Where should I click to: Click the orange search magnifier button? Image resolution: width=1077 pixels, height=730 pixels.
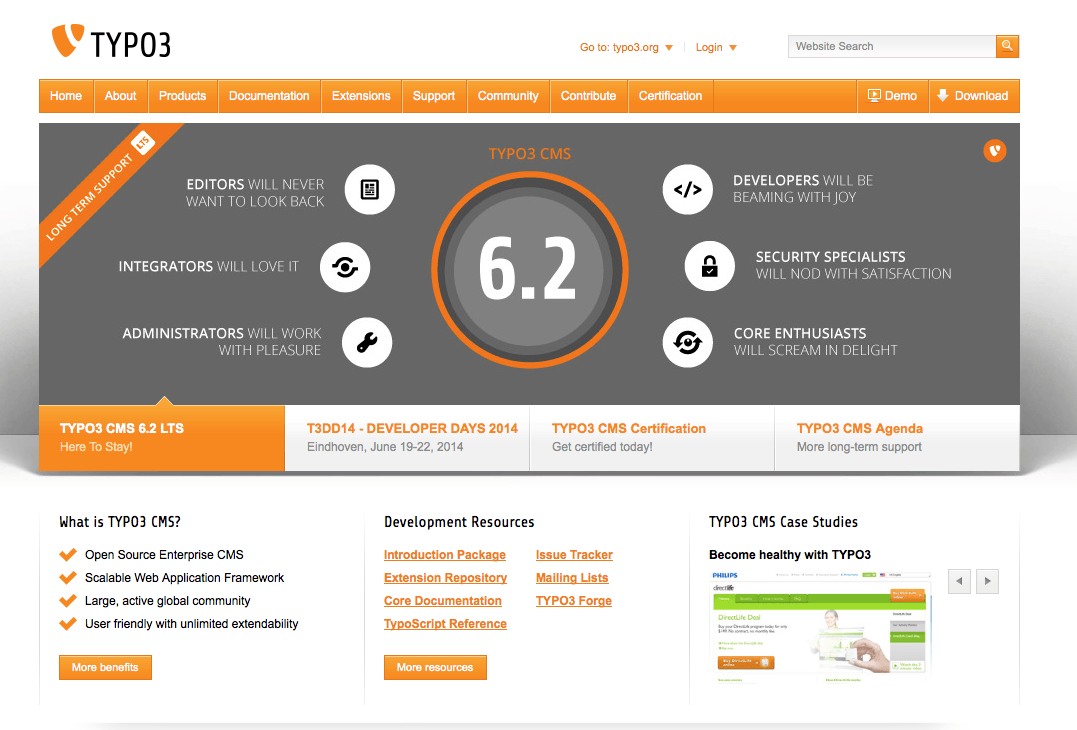1007,46
